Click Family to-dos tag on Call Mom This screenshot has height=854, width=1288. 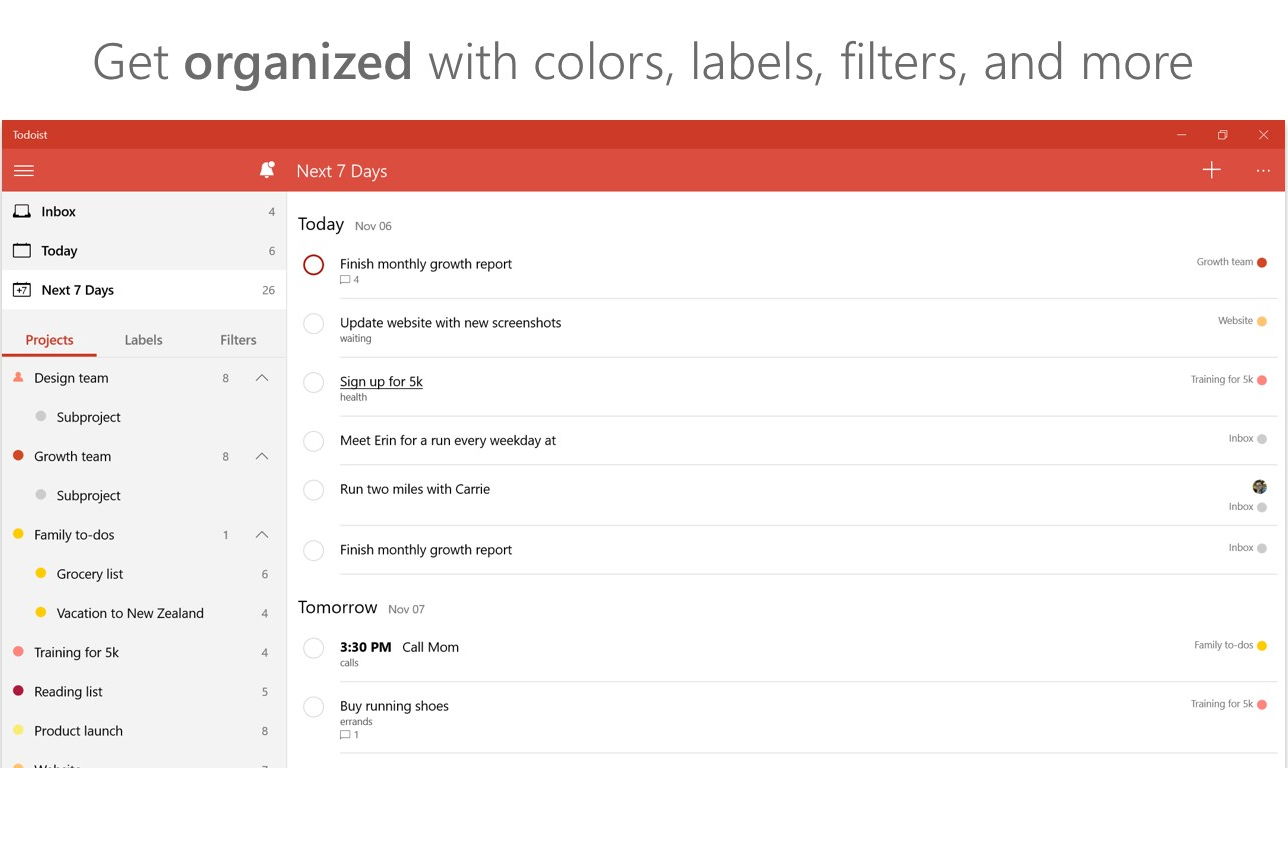[1230, 646]
